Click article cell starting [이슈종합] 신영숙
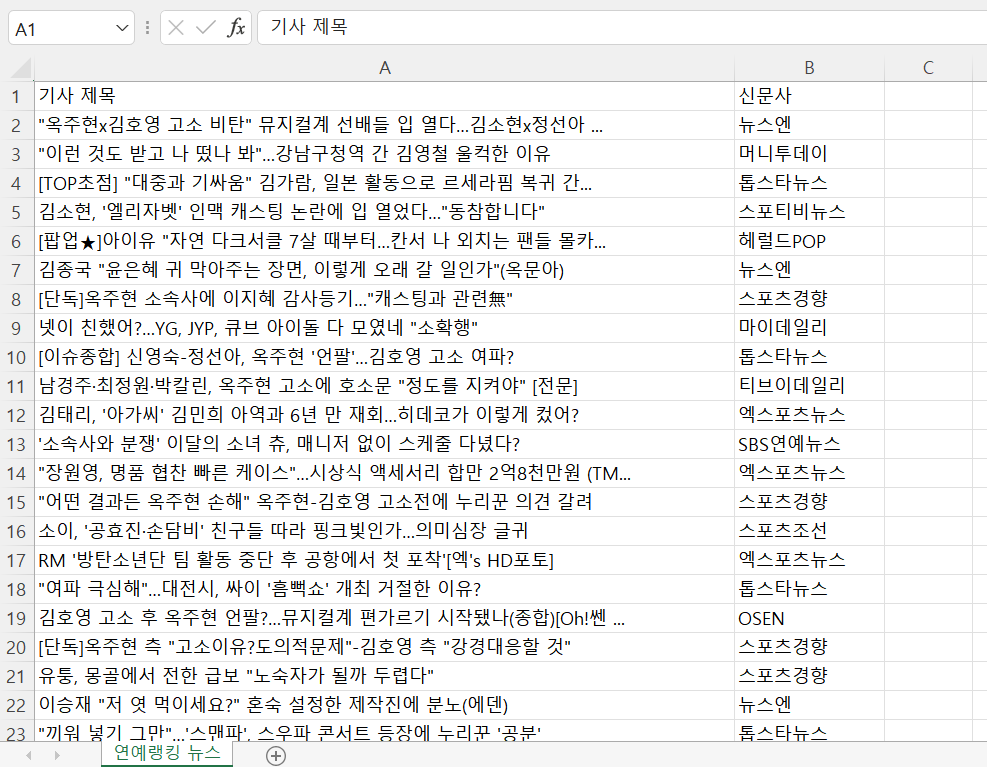Viewport: 987px width, 767px height. [x=384, y=356]
